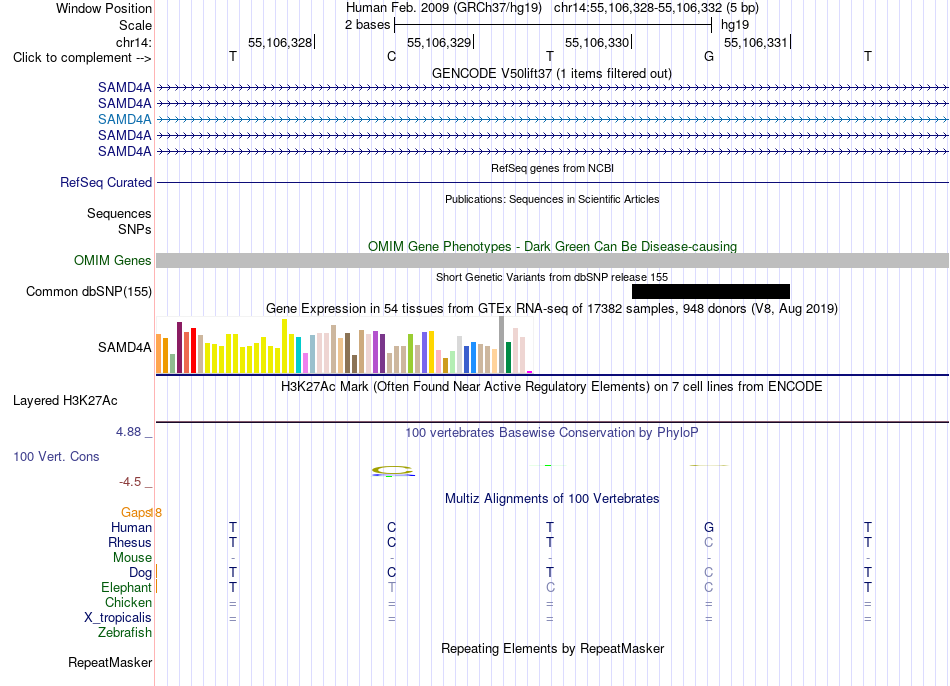
Task: Click the Window Position label
Action: point(104,8)
